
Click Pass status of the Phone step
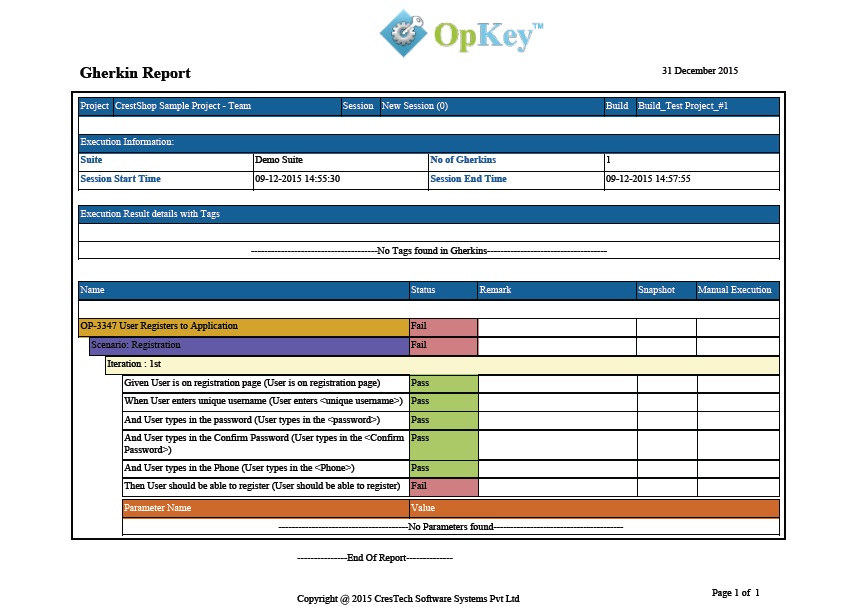pyautogui.click(x=444, y=468)
